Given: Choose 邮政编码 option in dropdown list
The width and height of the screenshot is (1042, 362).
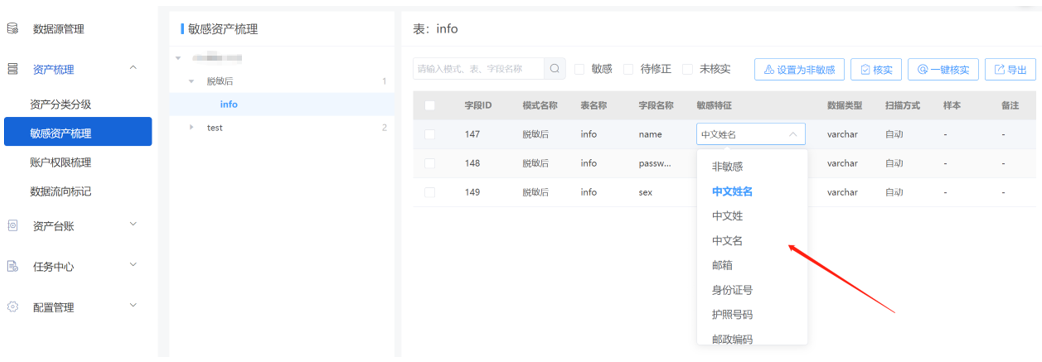Looking at the screenshot, I should pyautogui.click(x=732, y=339).
